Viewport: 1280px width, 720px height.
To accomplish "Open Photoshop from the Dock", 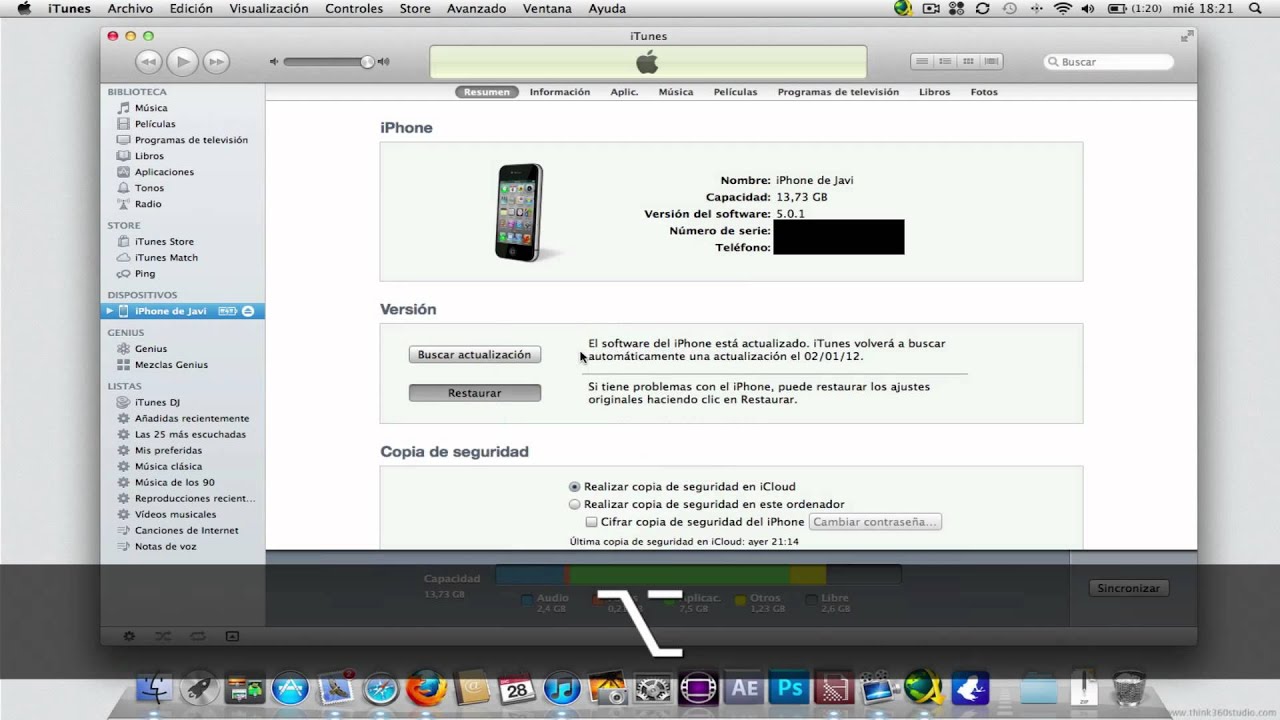I will click(x=791, y=688).
